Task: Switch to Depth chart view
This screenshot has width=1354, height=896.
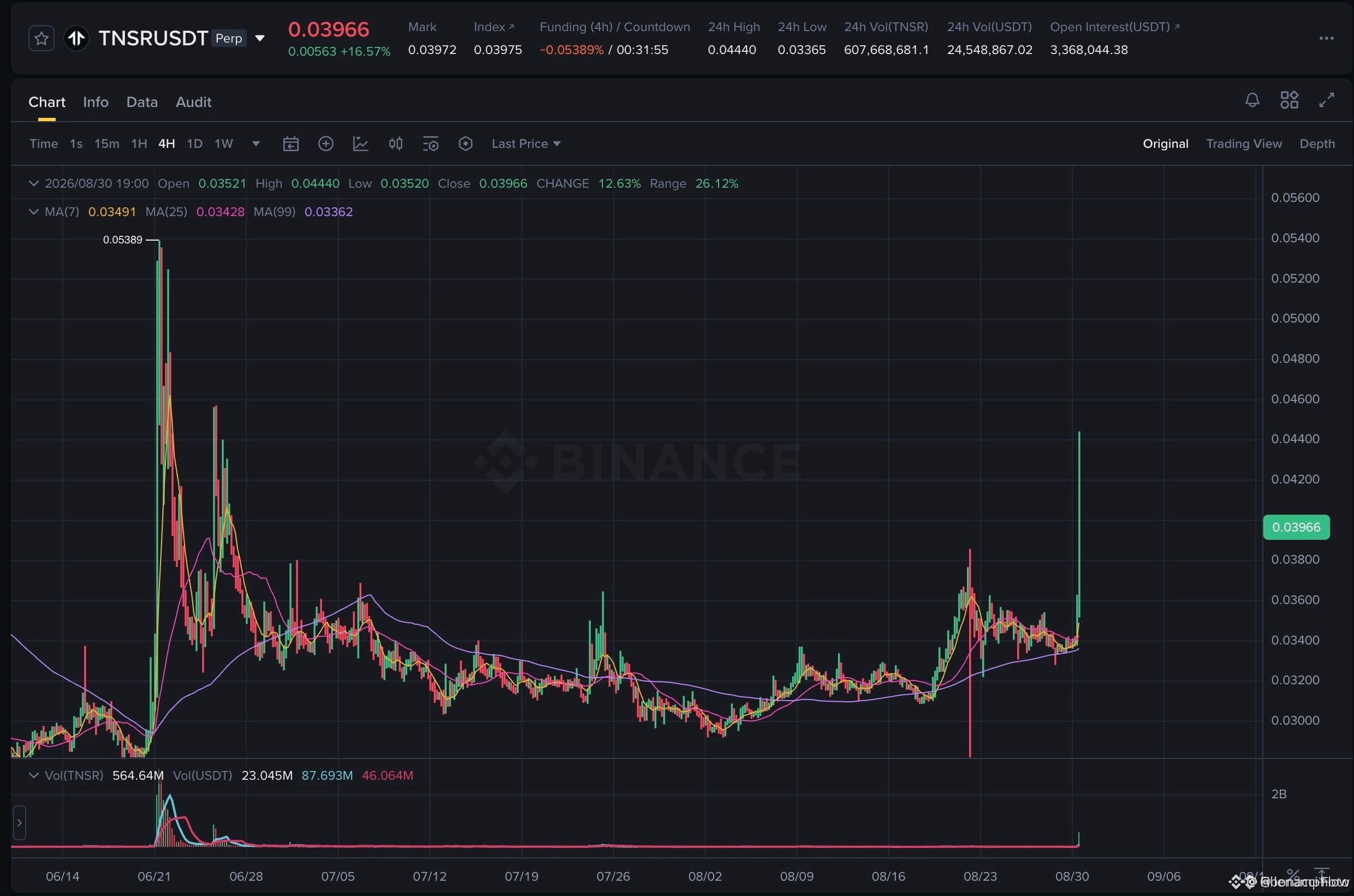Action: [1317, 144]
